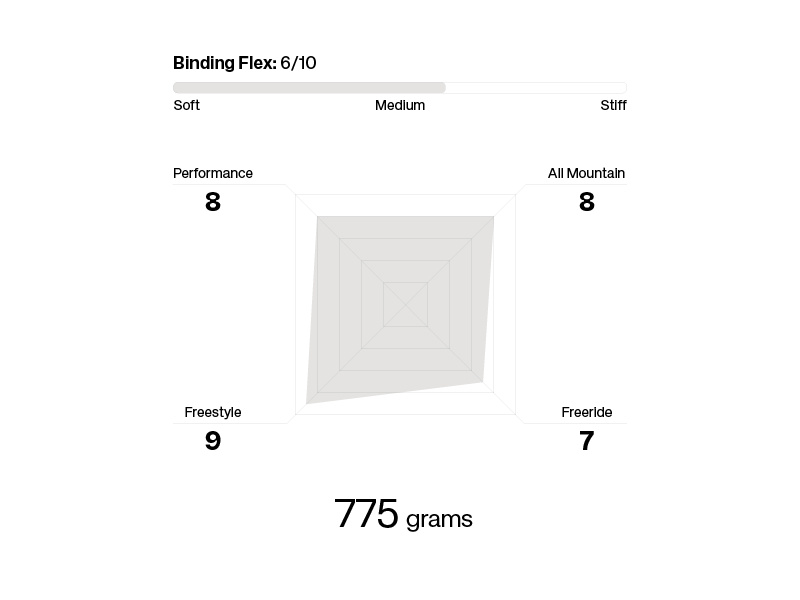
Task: Click the filled part of the flex bar
Action: tap(309, 88)
